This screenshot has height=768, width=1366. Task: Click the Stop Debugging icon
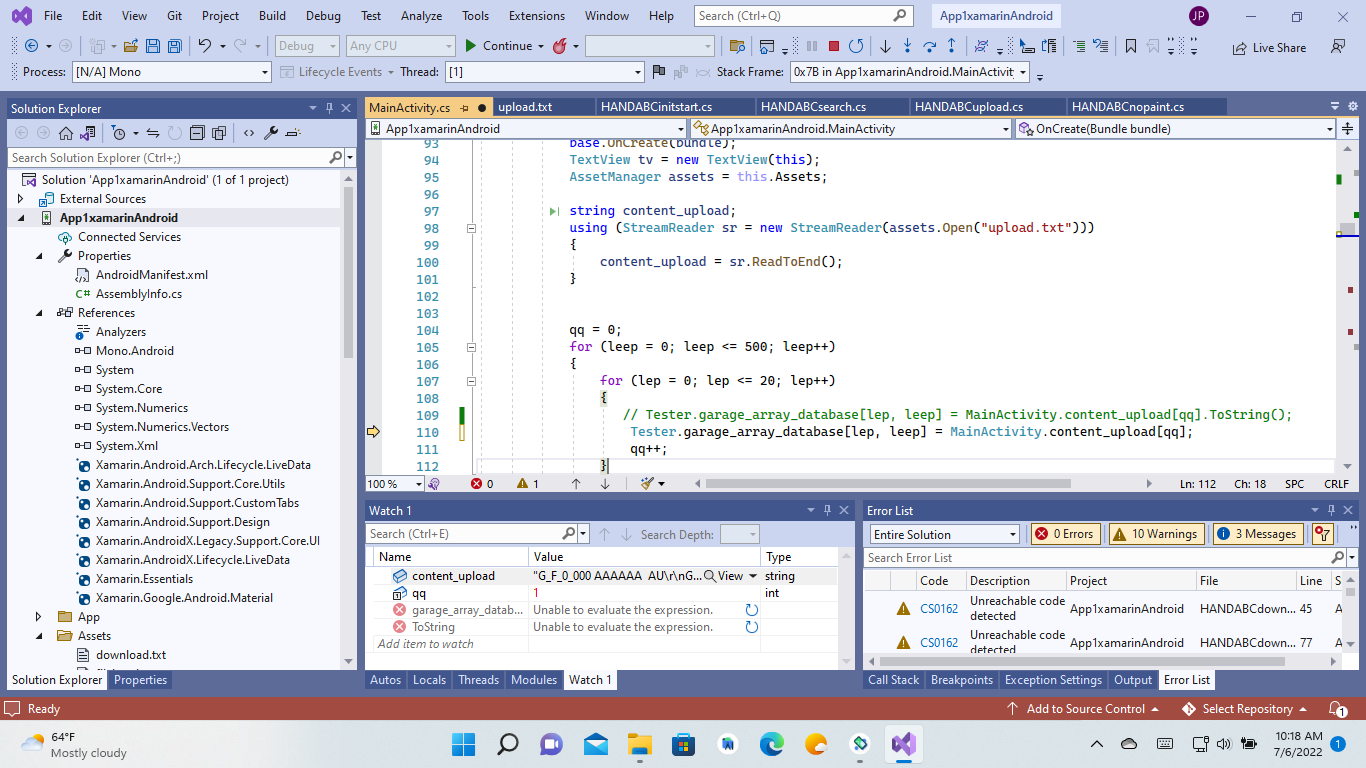tap(834, 45)
